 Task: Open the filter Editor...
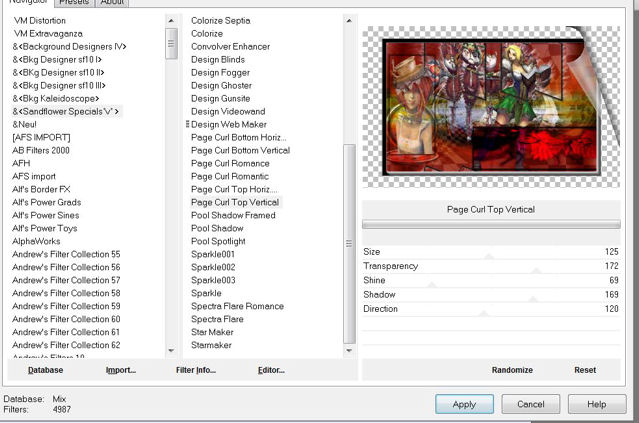(271, 370)
